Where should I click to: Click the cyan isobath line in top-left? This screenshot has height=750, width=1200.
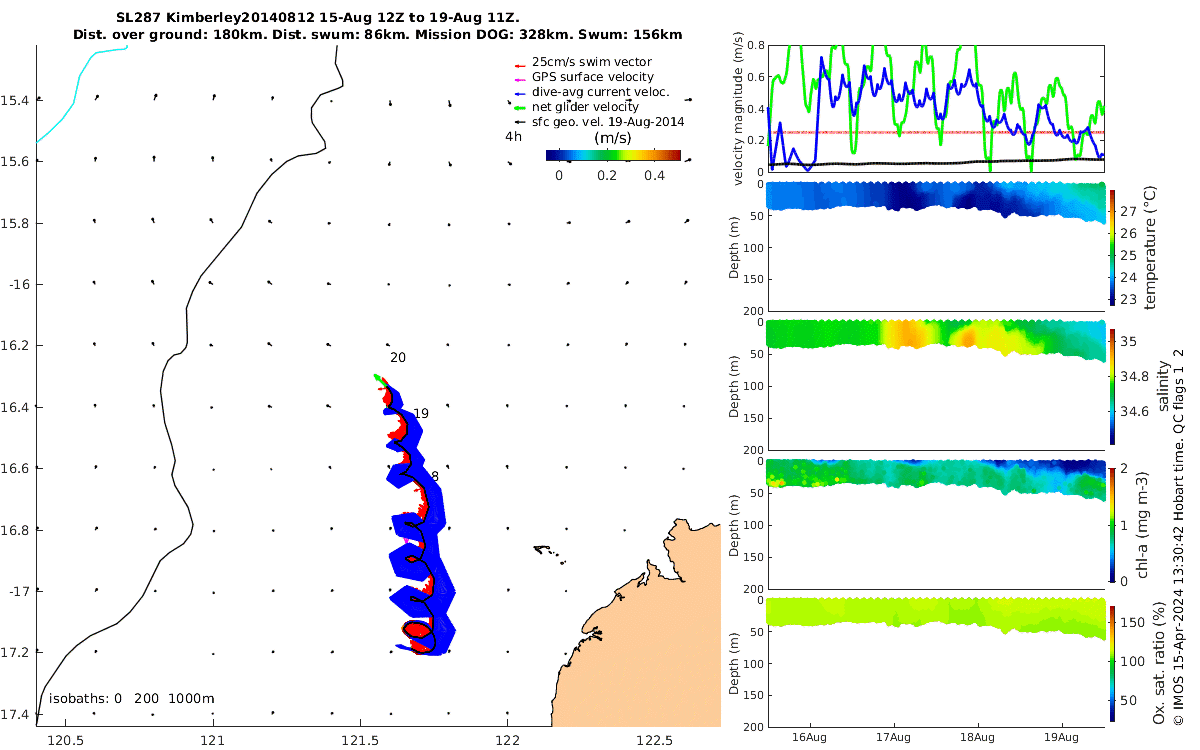click(80, 90)
